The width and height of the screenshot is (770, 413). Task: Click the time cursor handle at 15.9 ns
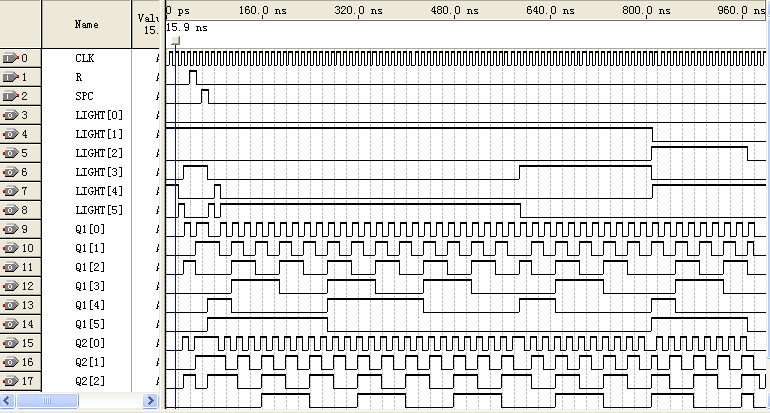176,42
